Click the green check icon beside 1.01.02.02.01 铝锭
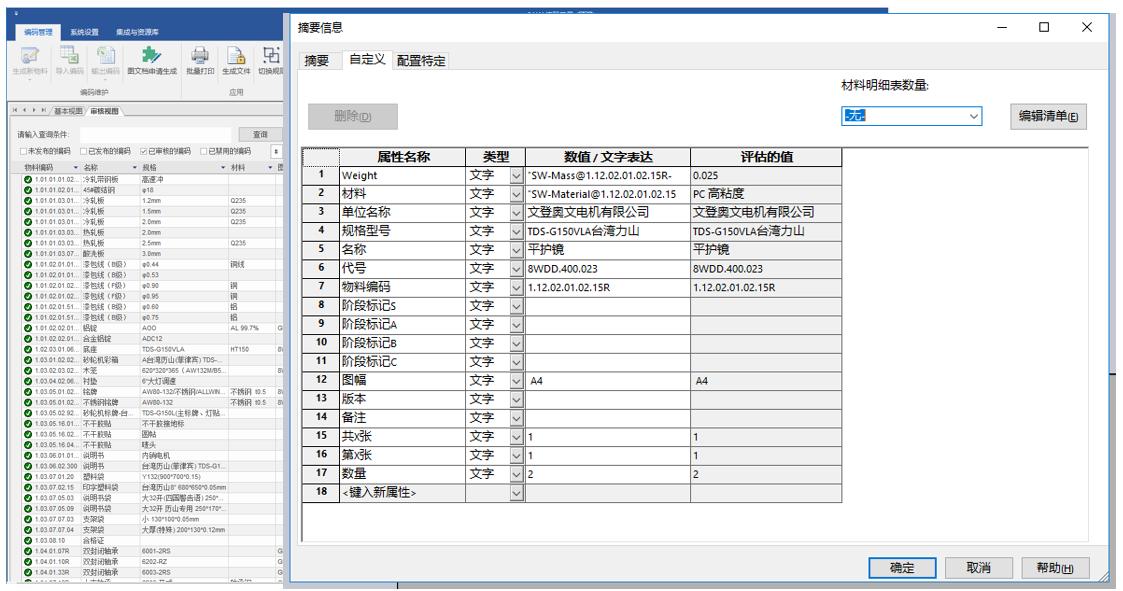Screen dimensions: 1123x591 click(x=29, y=328)
